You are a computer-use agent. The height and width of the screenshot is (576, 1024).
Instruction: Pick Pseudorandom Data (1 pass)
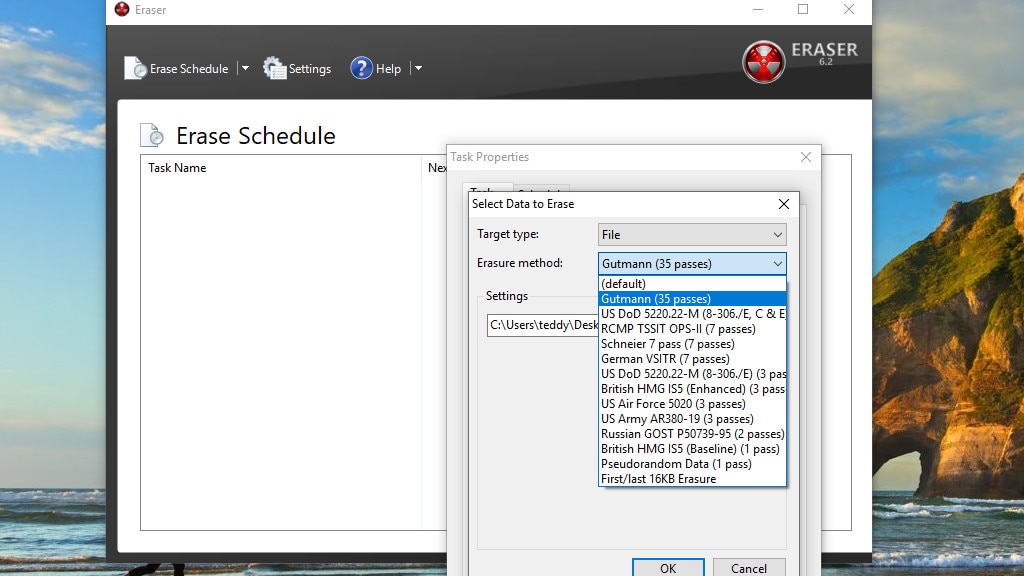pos(692,464)
